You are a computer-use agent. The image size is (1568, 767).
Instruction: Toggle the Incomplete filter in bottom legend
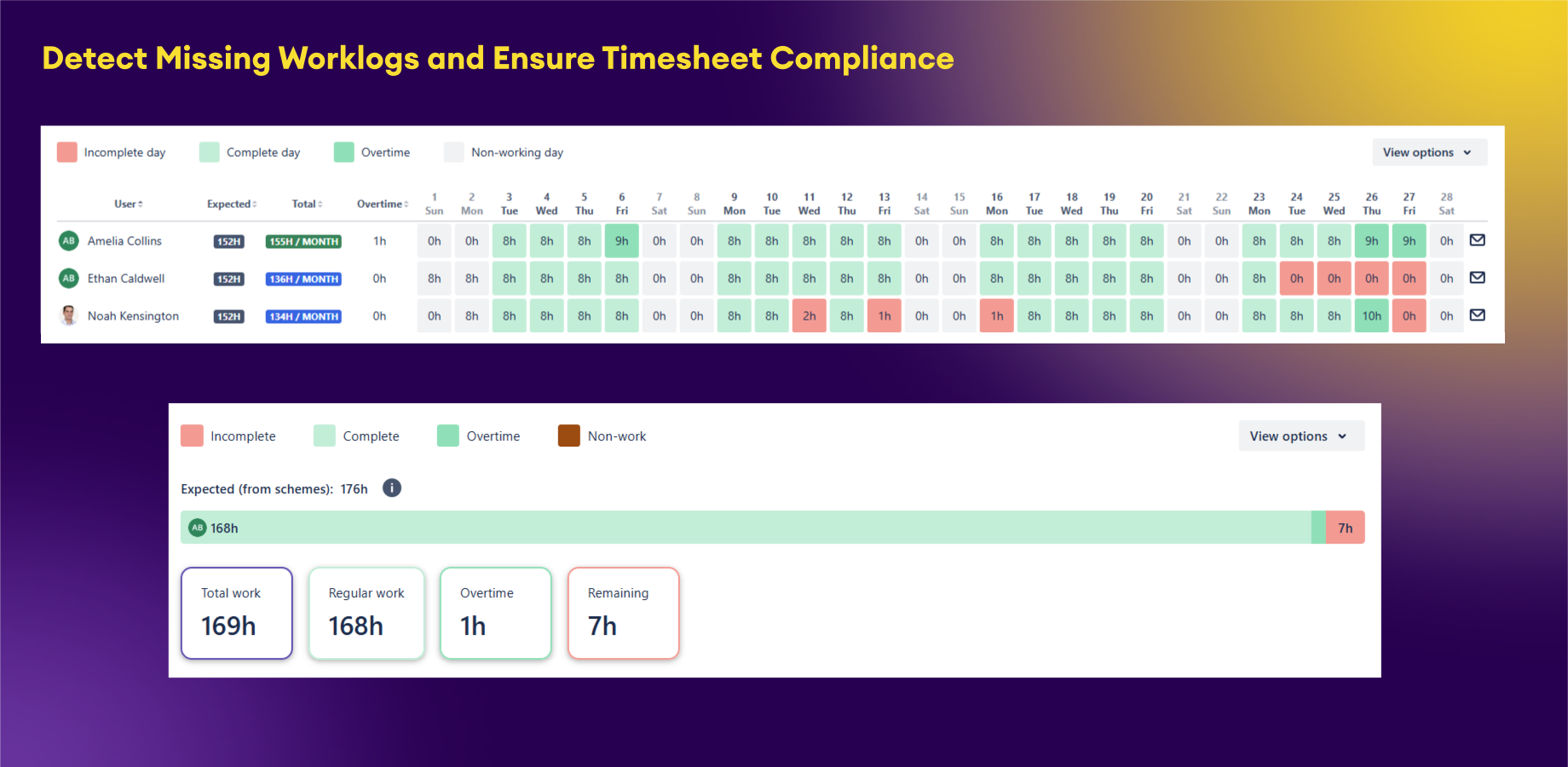click(x=191, y=435)
